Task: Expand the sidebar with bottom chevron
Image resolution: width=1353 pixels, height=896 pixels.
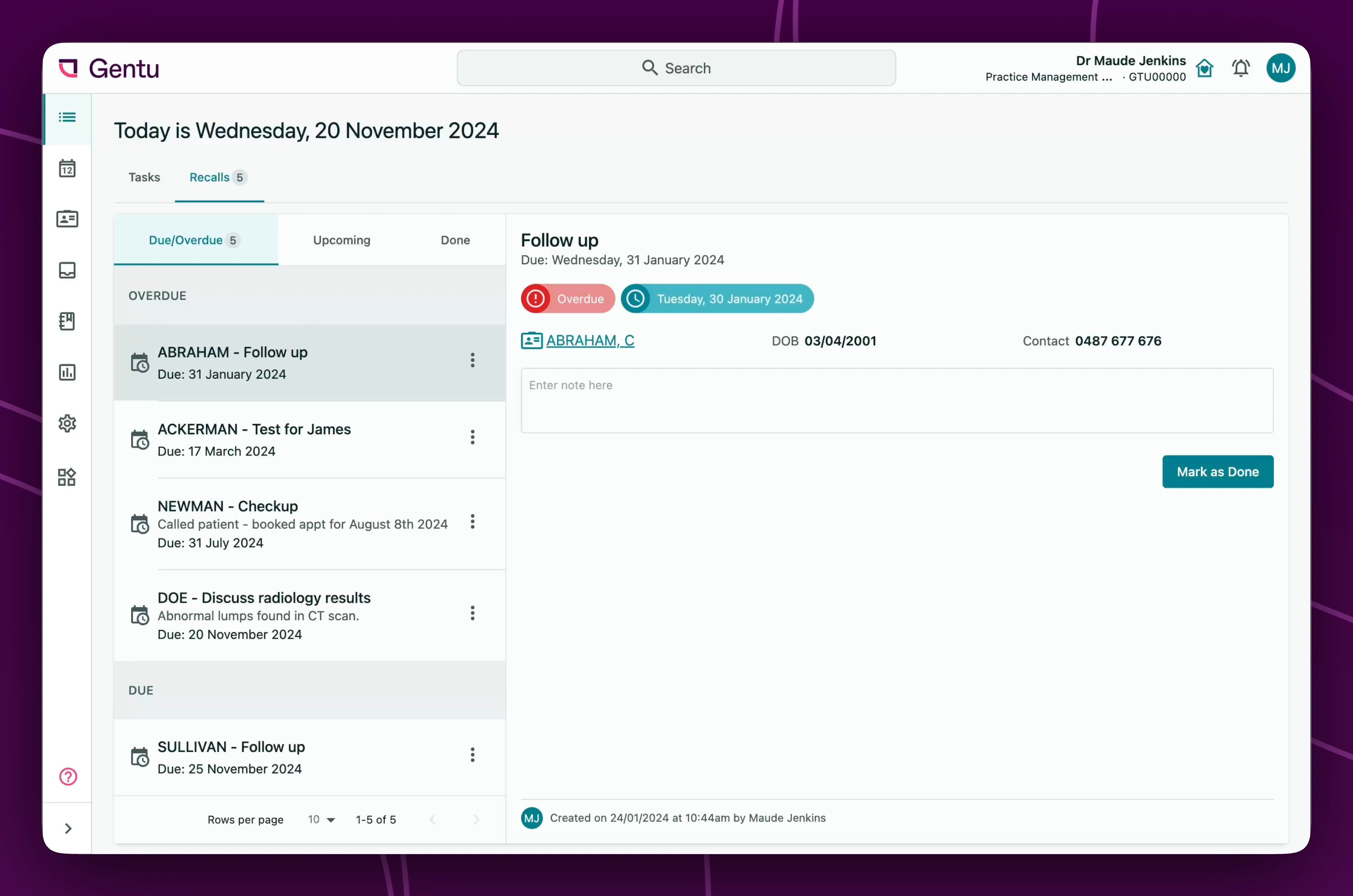Action: pyautogui.click(x=68, y=828)
